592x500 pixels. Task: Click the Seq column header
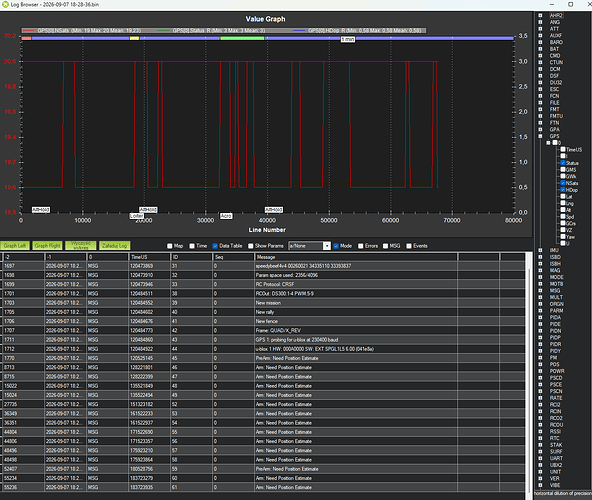tap(234, 257)
